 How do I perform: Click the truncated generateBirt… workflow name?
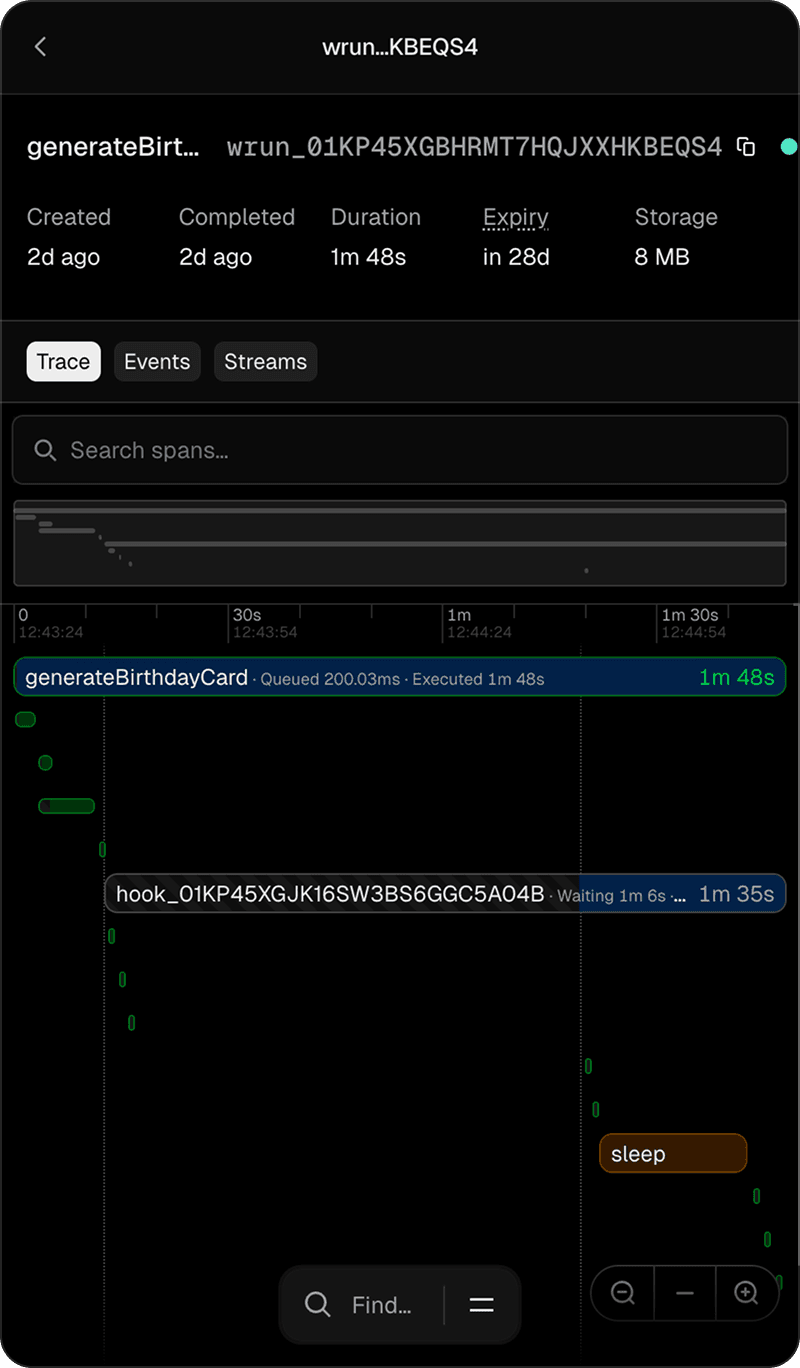[x=112, y=146]
